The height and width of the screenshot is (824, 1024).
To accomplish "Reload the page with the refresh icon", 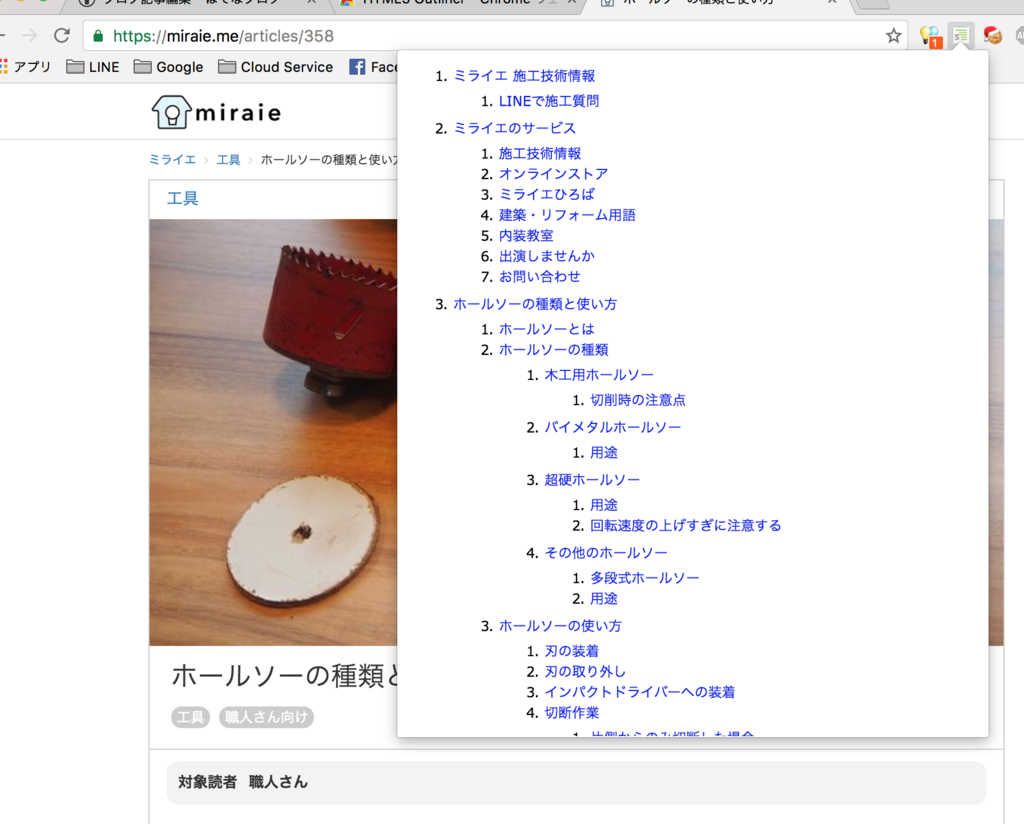I will [x=62, y=35].
